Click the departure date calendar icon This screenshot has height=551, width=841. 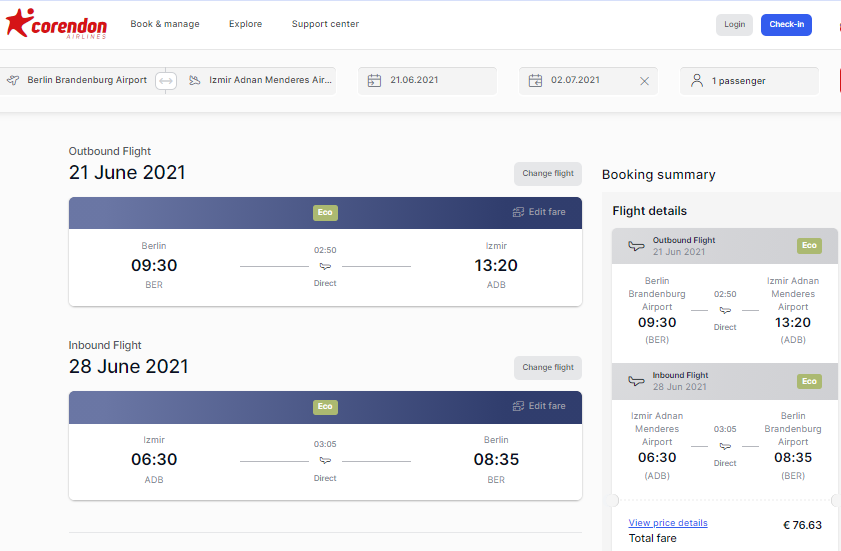pos(374,80)
